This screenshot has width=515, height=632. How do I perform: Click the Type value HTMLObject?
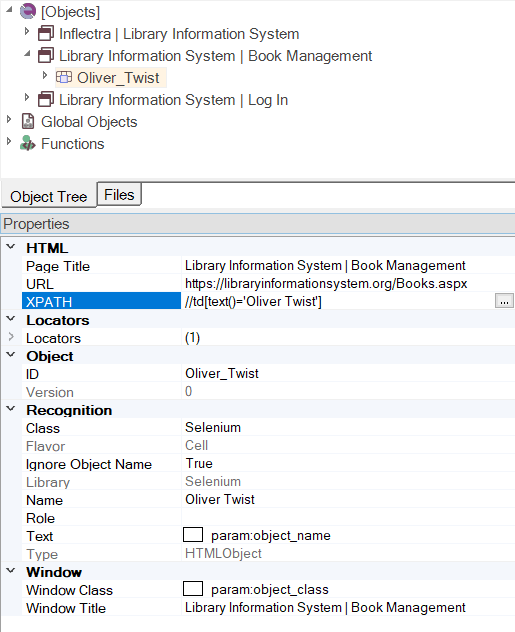click(223, 553)
